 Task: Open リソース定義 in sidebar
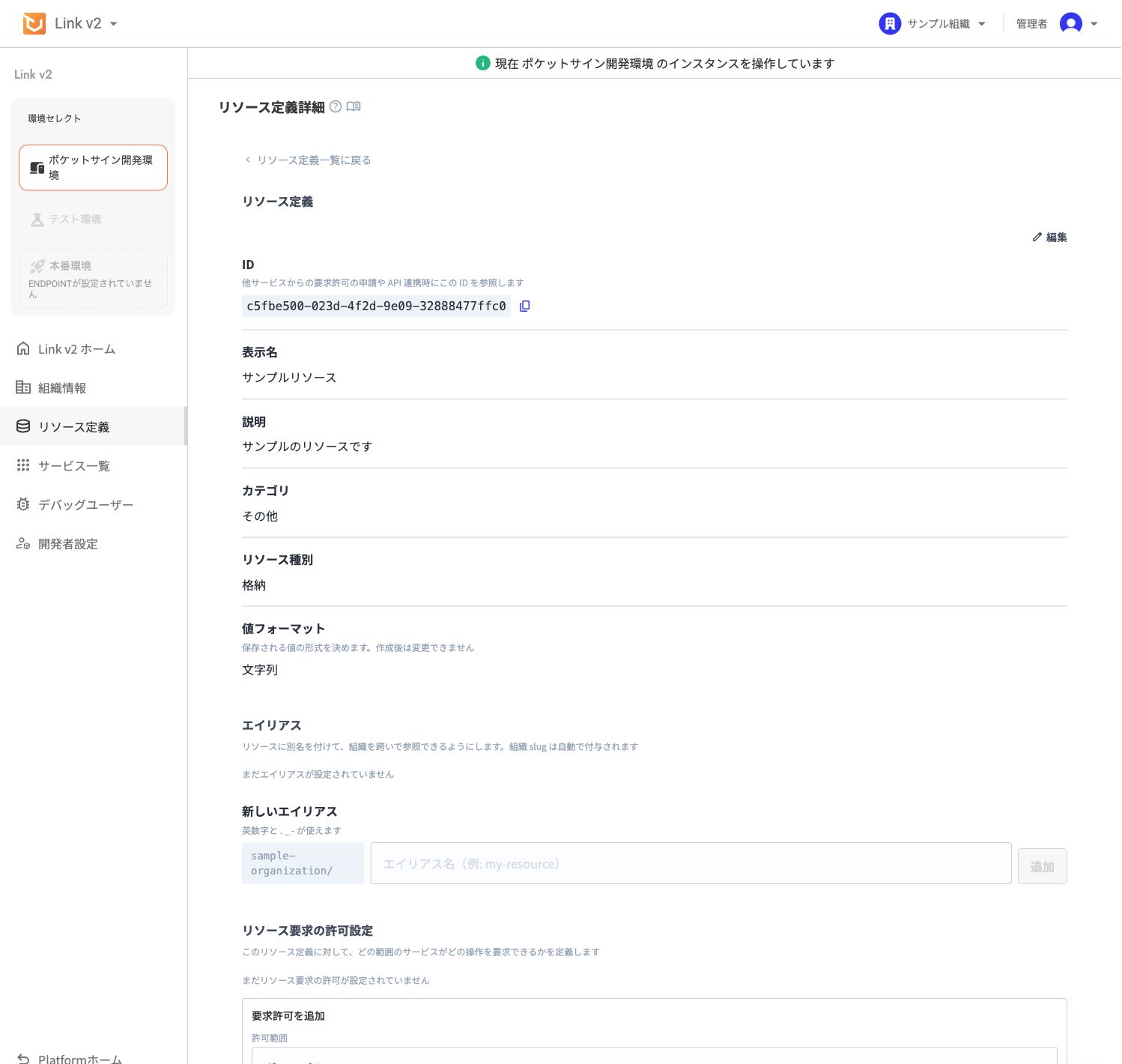pos(93,426)
